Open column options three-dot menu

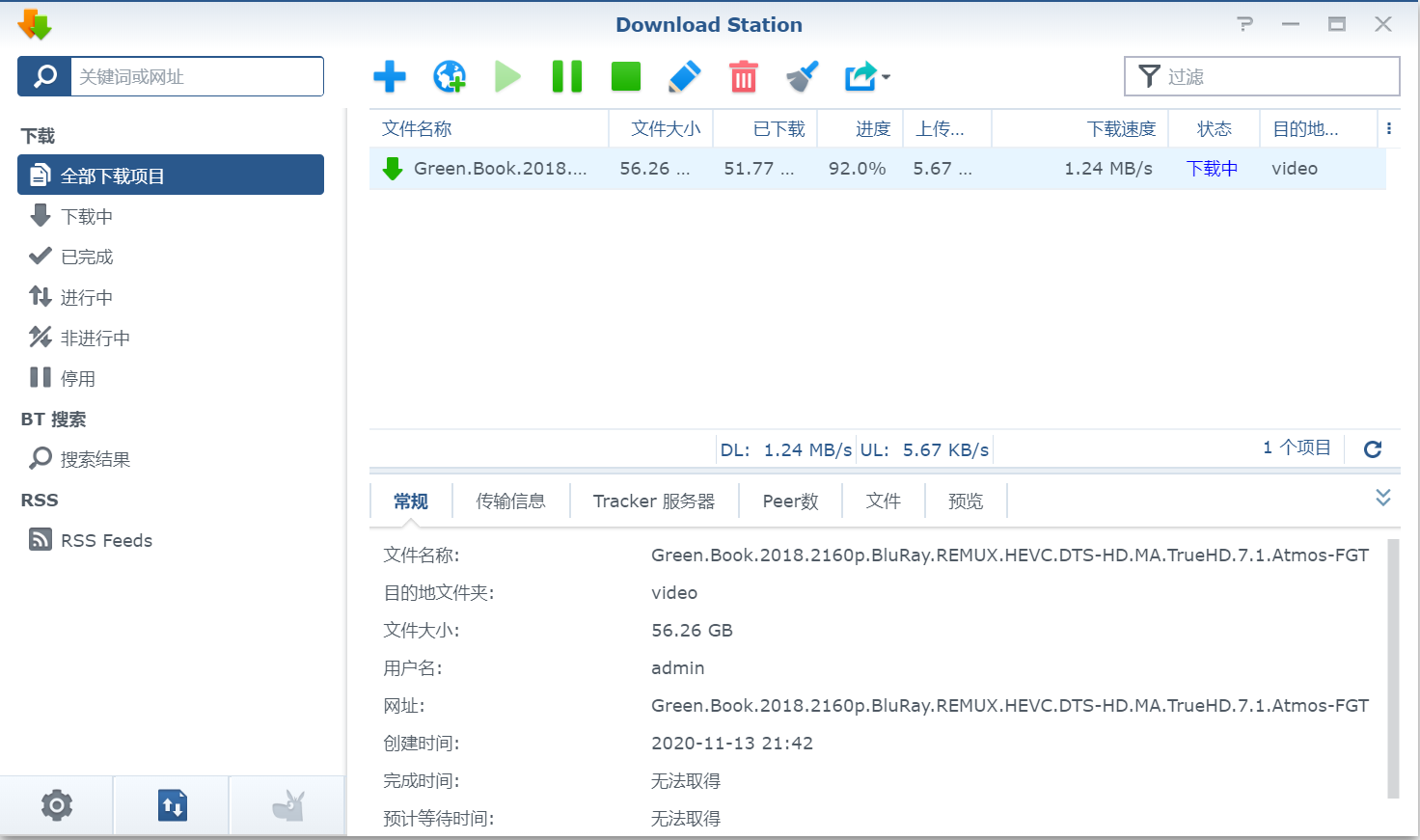pos(1388,128)
